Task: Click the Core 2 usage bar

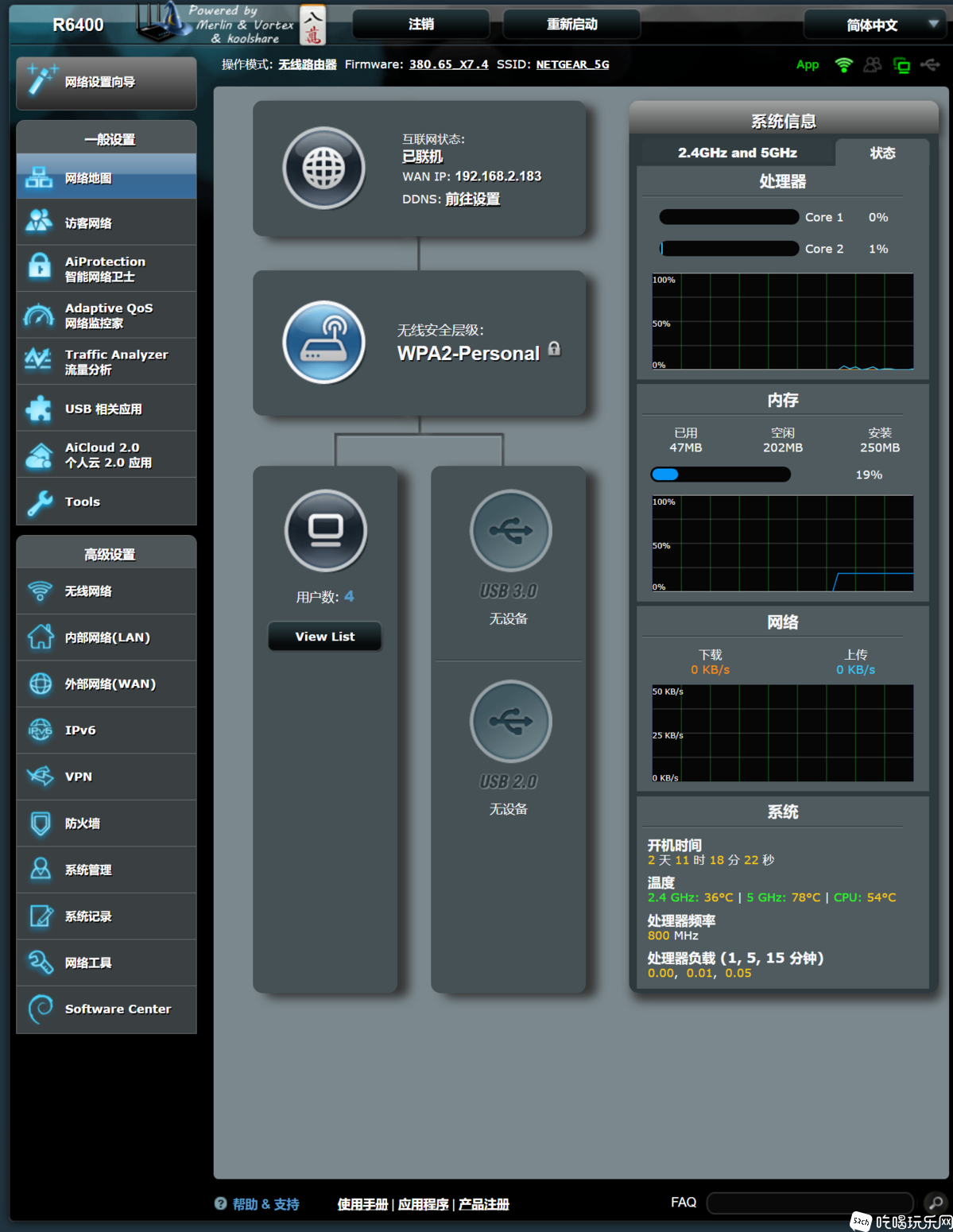Action: pyautogui.click(x=729, y=249)
